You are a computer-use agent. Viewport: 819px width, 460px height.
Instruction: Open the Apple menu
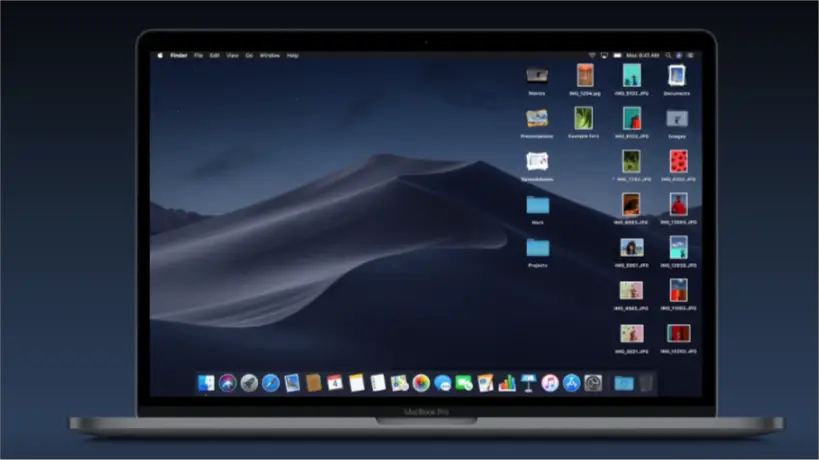click(160, 55)
